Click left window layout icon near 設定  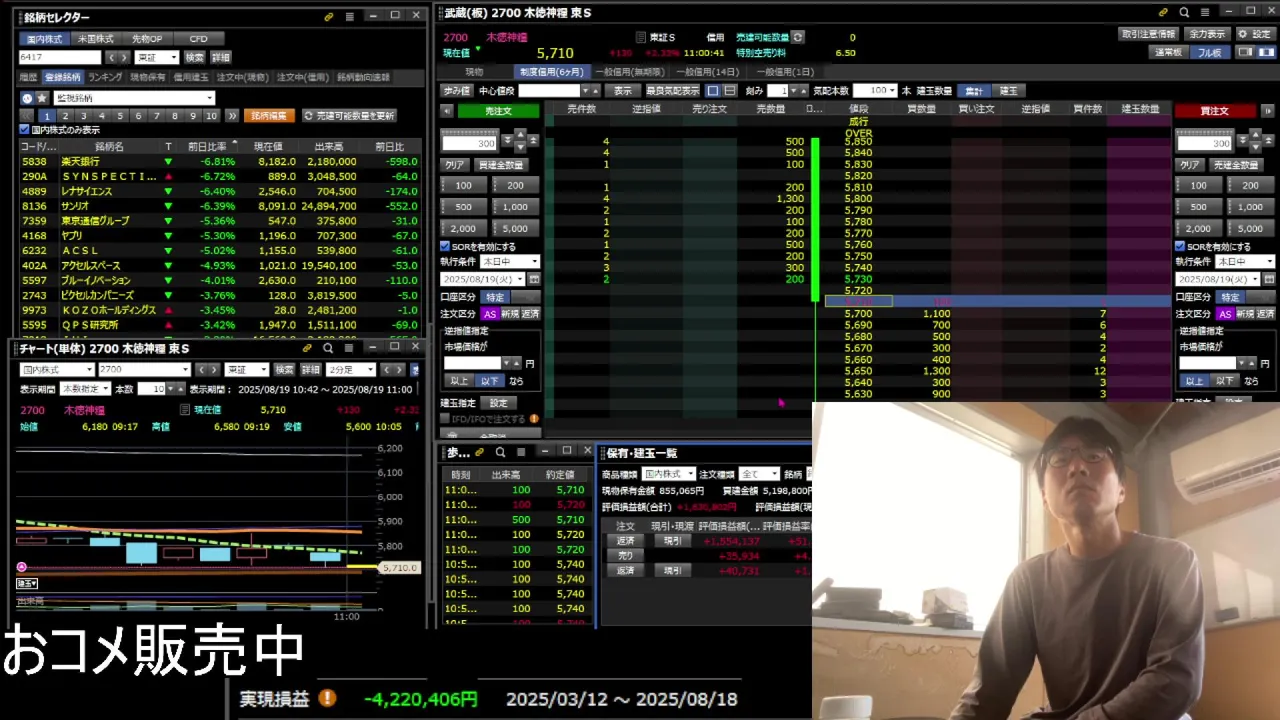click(1246, 53)
